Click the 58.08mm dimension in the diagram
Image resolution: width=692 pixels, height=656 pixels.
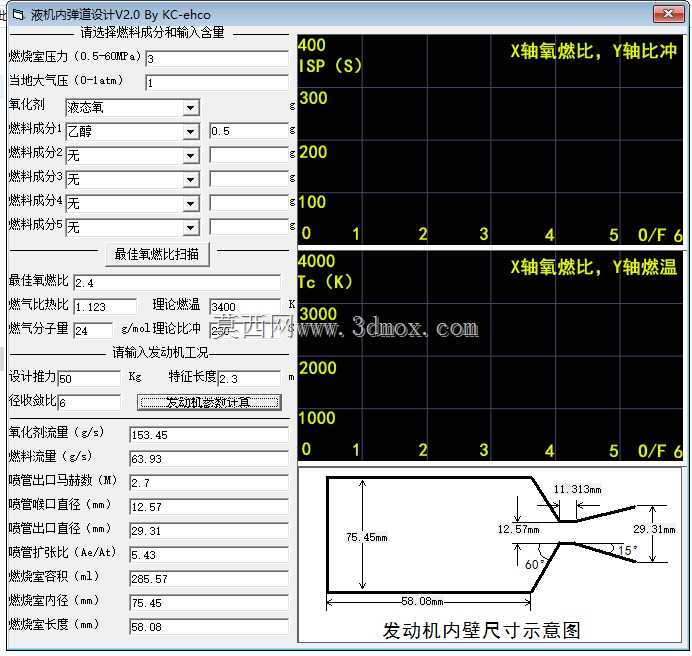tap(422, 601)
